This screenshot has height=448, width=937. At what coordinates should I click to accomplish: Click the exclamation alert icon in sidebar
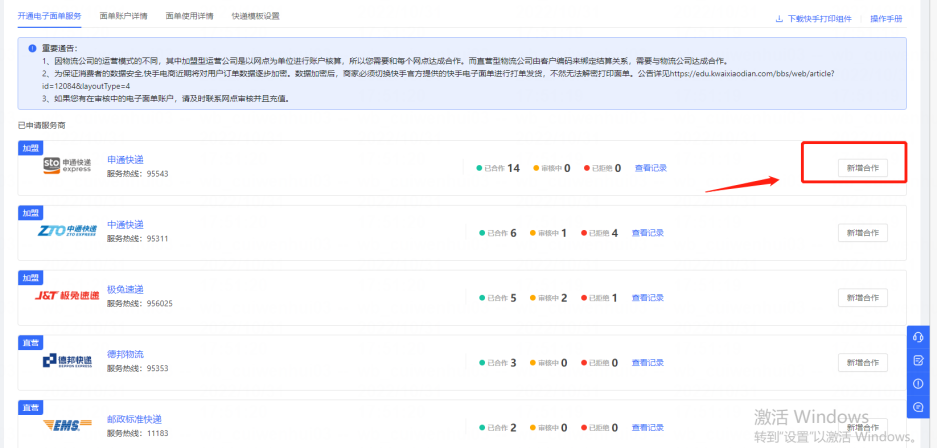(918, 383)
